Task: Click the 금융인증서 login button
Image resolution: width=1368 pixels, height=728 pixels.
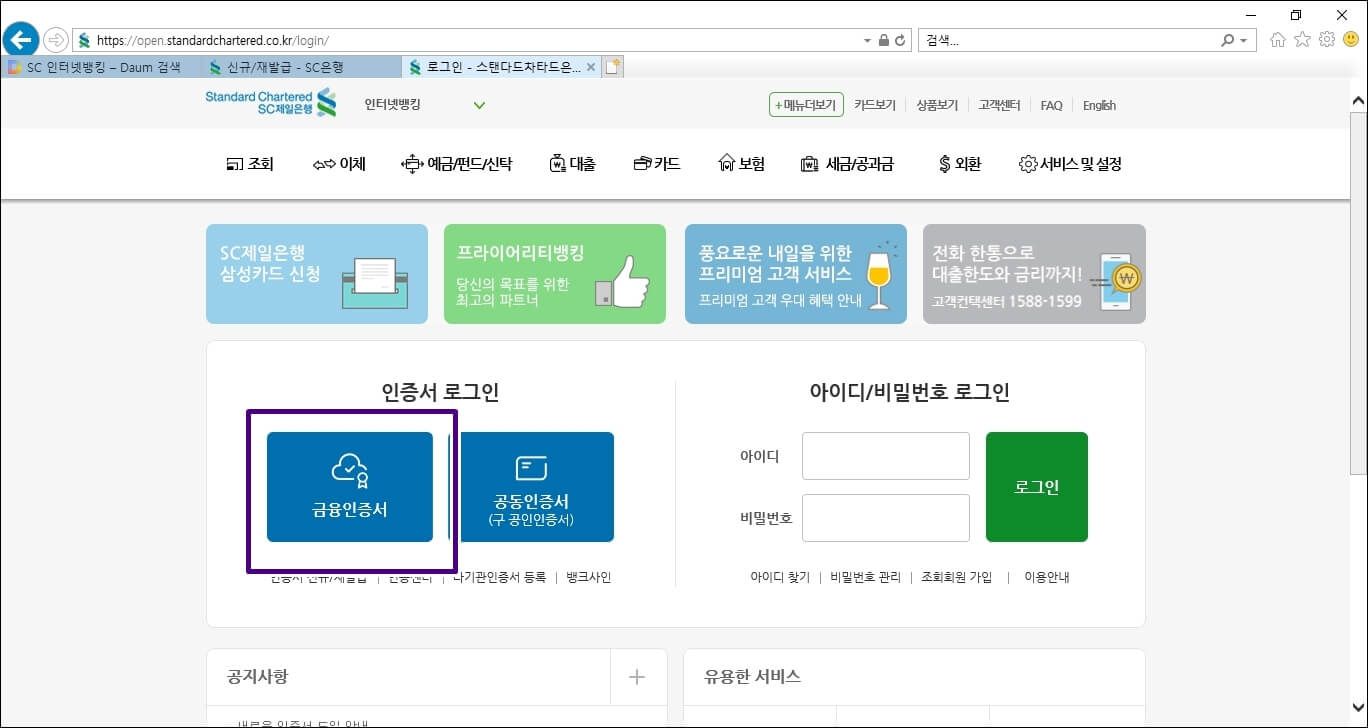Action: 350,487
